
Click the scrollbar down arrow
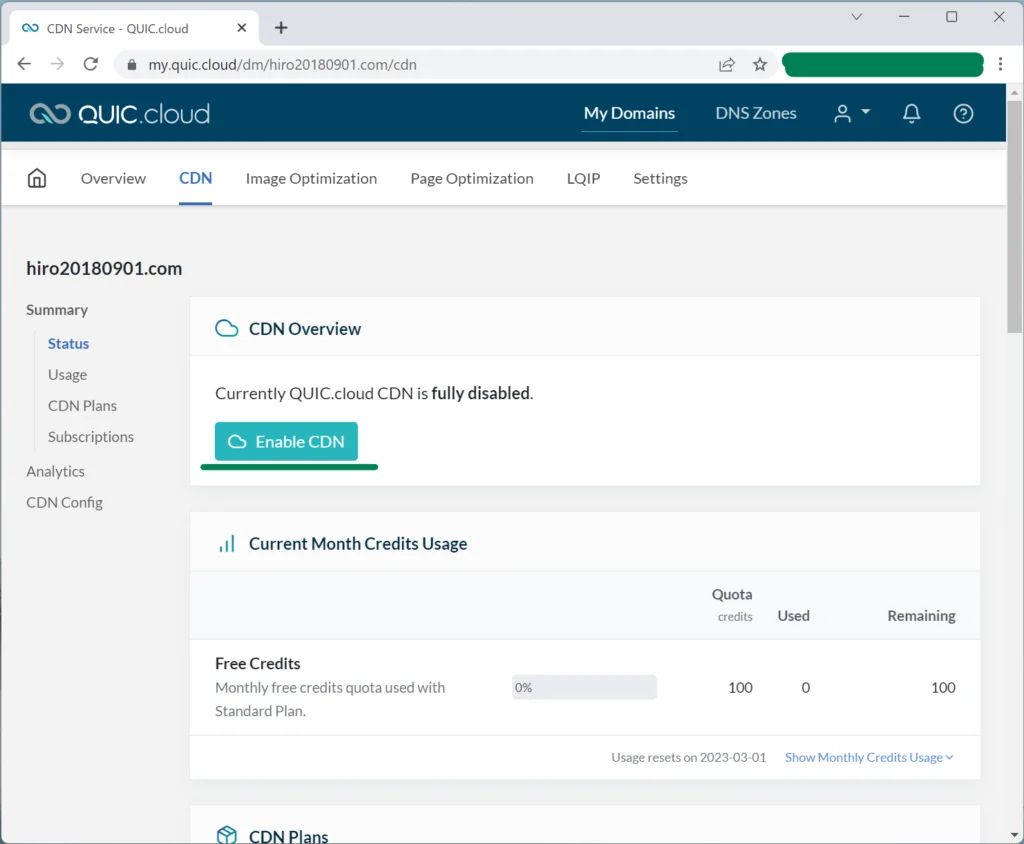(x=1014, y=835)
